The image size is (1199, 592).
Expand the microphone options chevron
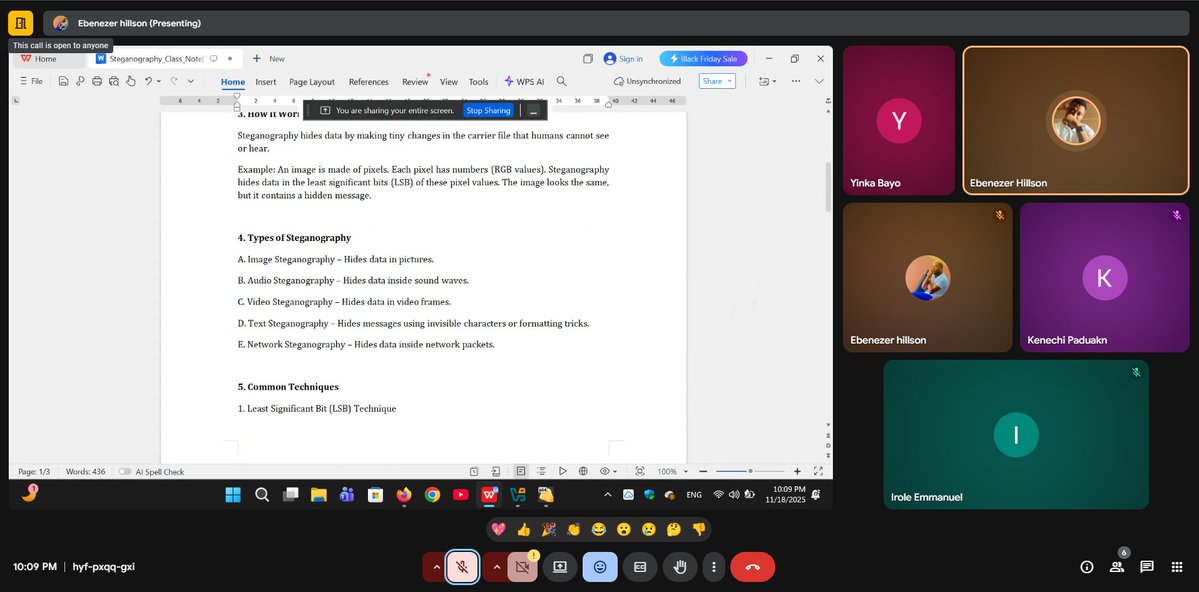pos(435,567)
